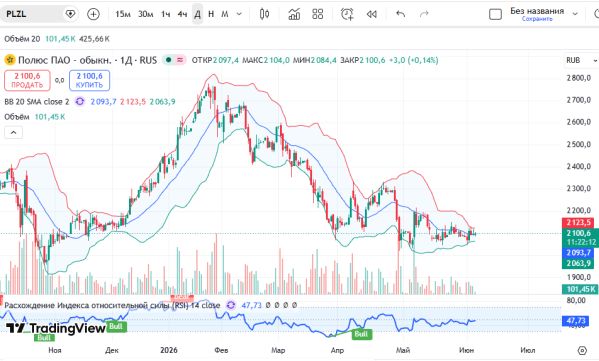Click the 101,45K volume scale label
This screenshot has width=599, height=361.
[580, 289]
